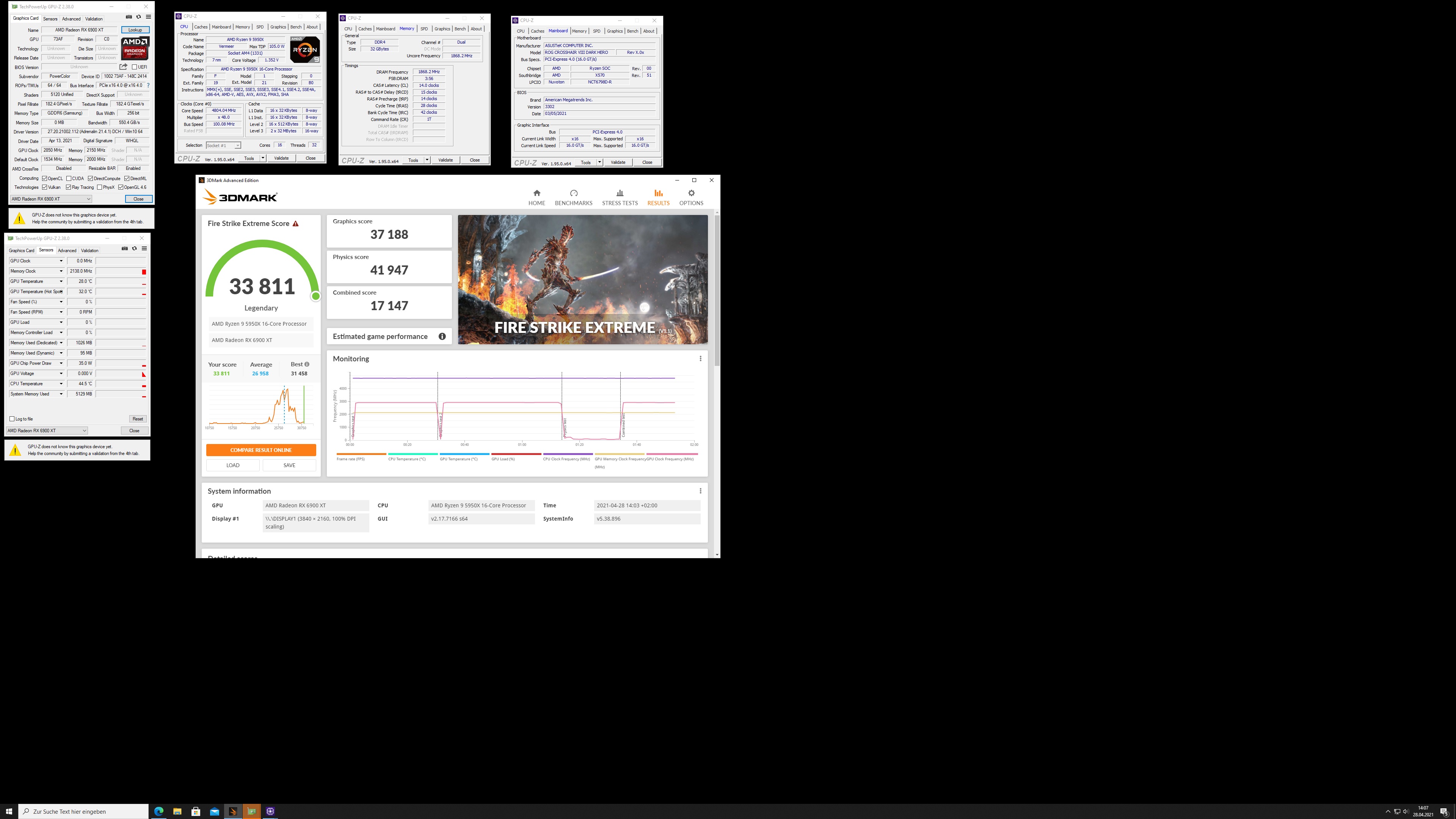Viewport: 1456px width, 819px height.
Task: Click COMPARE RESULT ONLINE button
Action: click(x=261, y=450)
